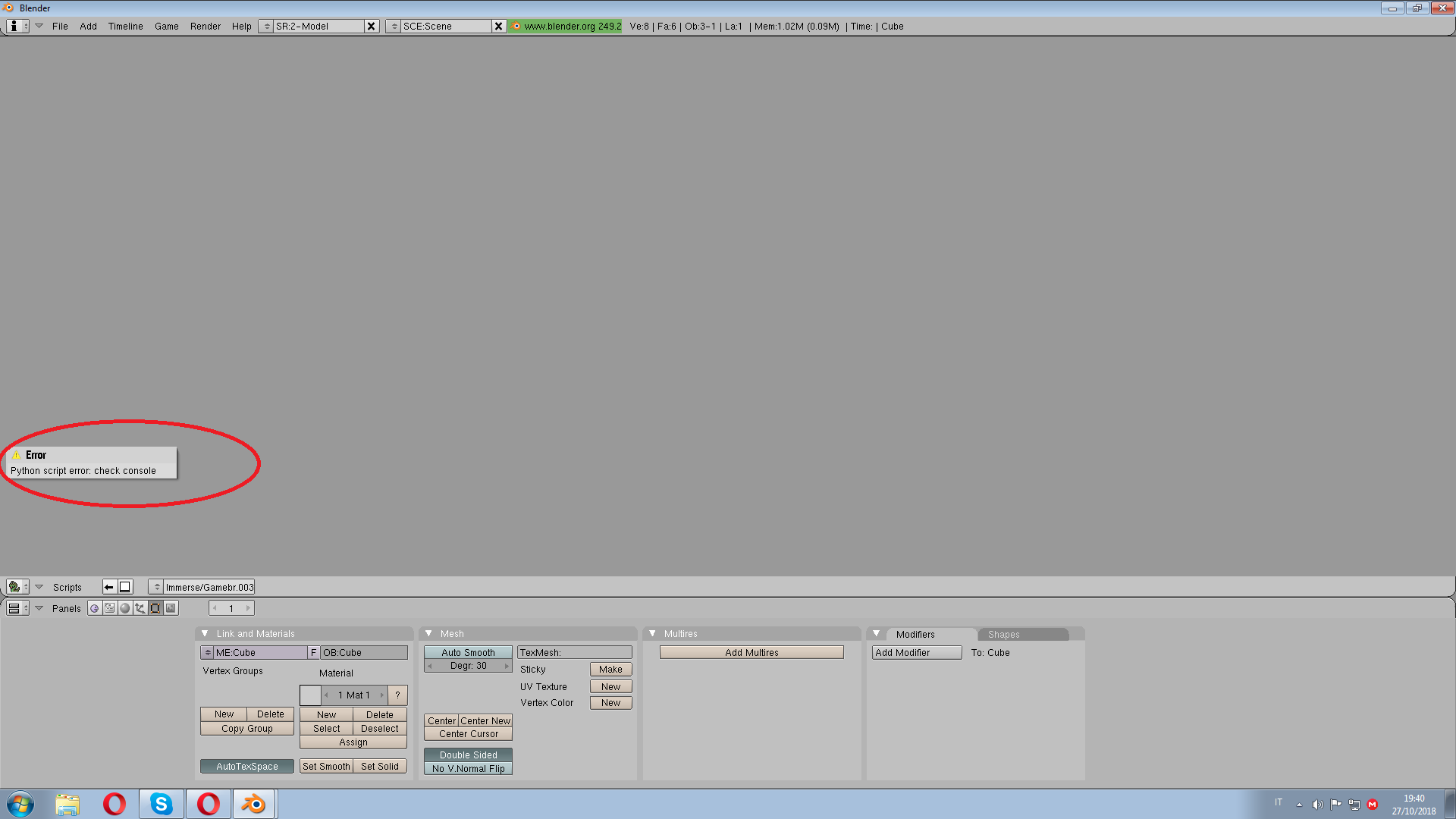Image resolution: width=1456 pixels, height=819 pixels.
Task: Open File Explorer from taskbar
Action: click(67, 804)
